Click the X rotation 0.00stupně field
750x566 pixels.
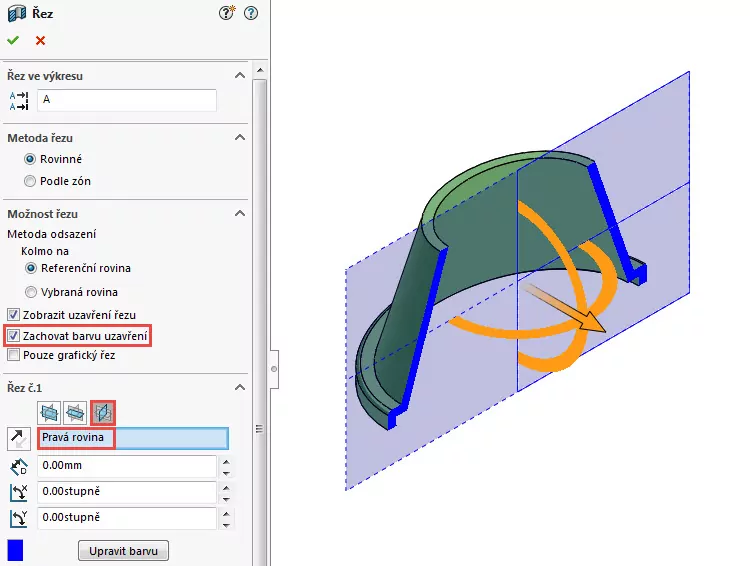click(x=127, y=492)
